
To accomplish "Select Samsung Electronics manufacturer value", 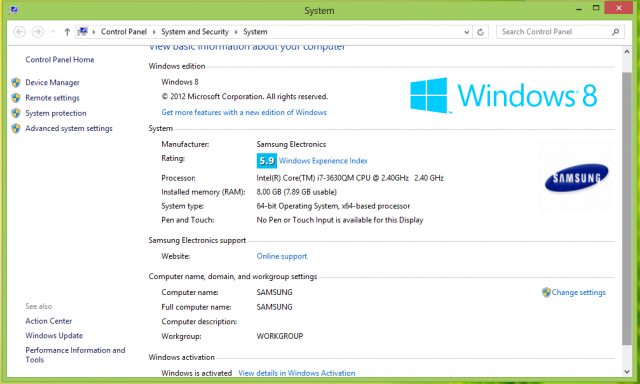I will point(291,144).
